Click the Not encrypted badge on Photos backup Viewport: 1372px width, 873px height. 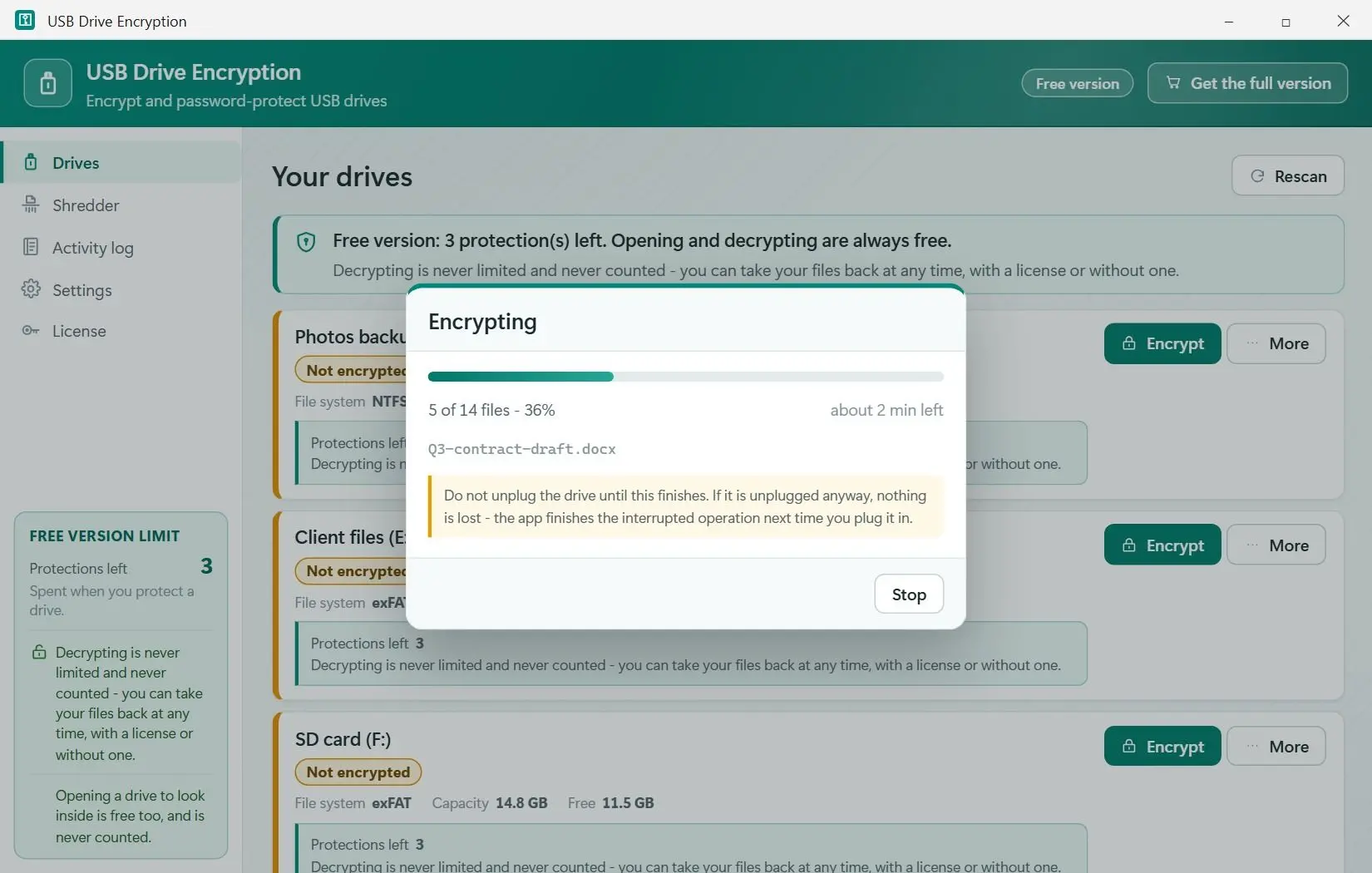[351, 371]
